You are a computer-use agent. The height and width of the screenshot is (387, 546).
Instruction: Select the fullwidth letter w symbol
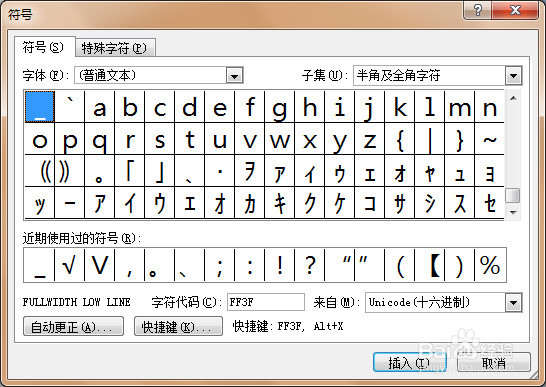click(x=279, y=139)
